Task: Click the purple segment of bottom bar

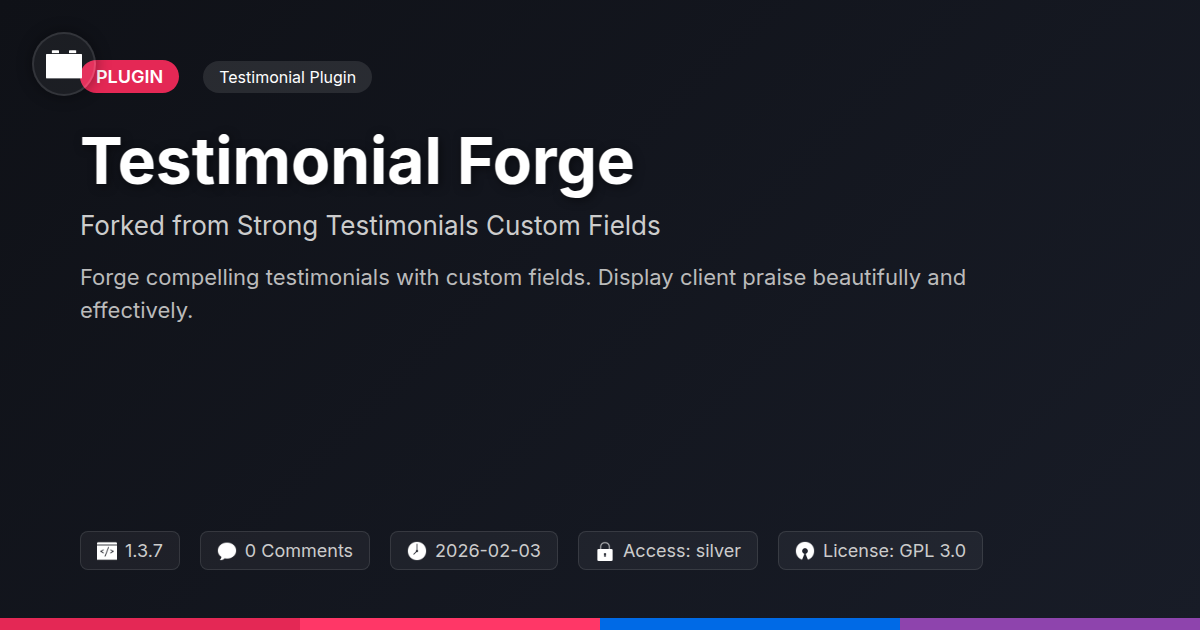Action: pos(1050,624)
